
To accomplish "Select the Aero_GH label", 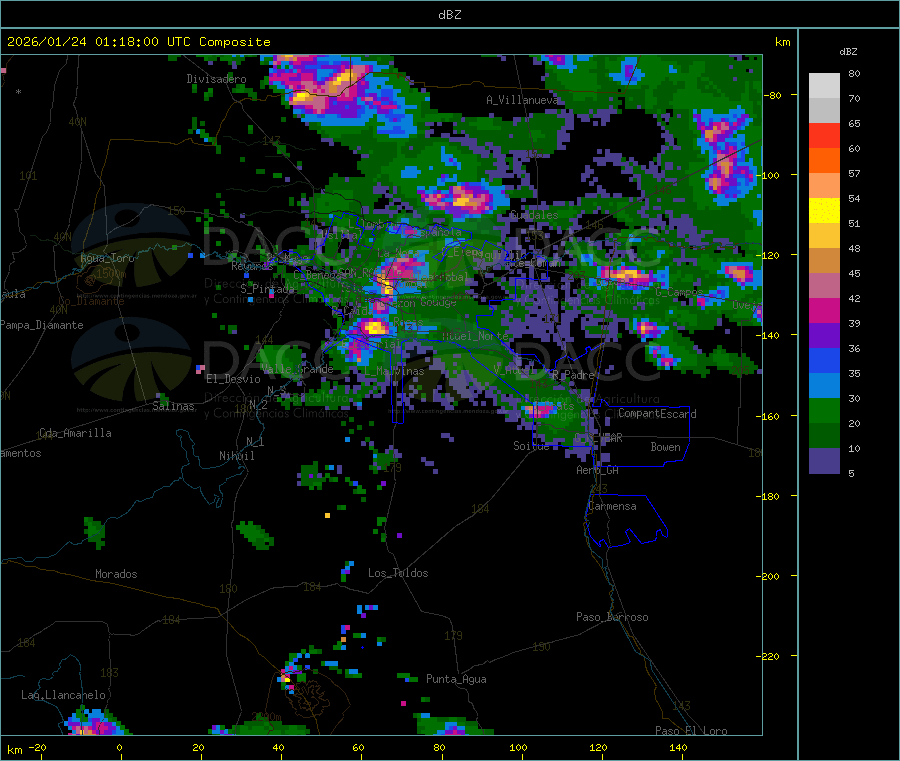I will tap(597, 470).
